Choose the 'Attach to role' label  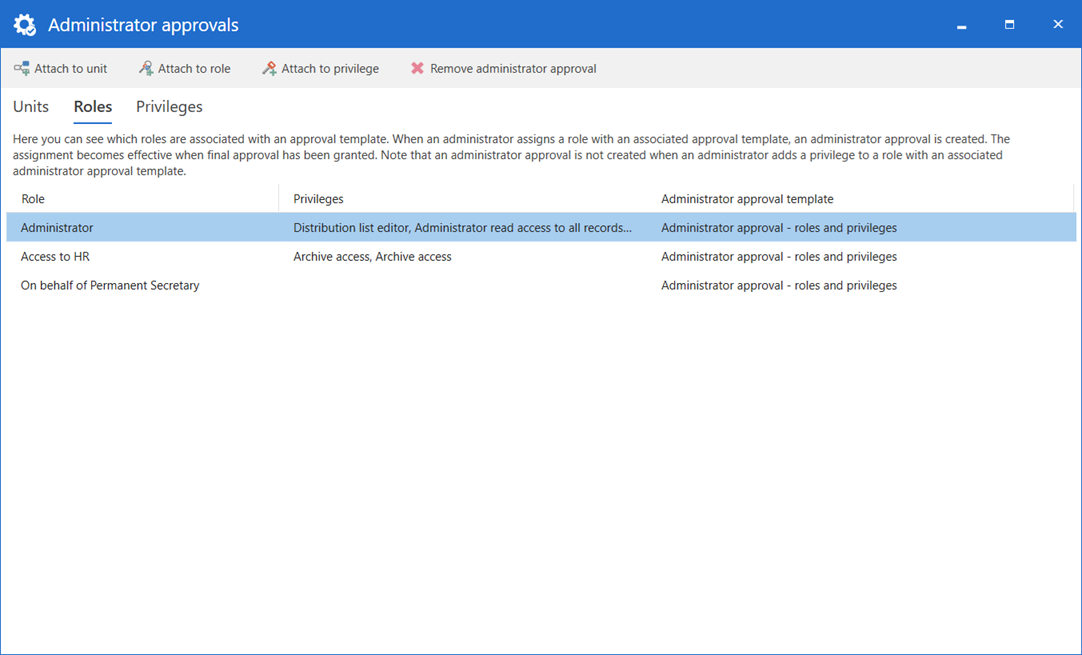[194, 68]
